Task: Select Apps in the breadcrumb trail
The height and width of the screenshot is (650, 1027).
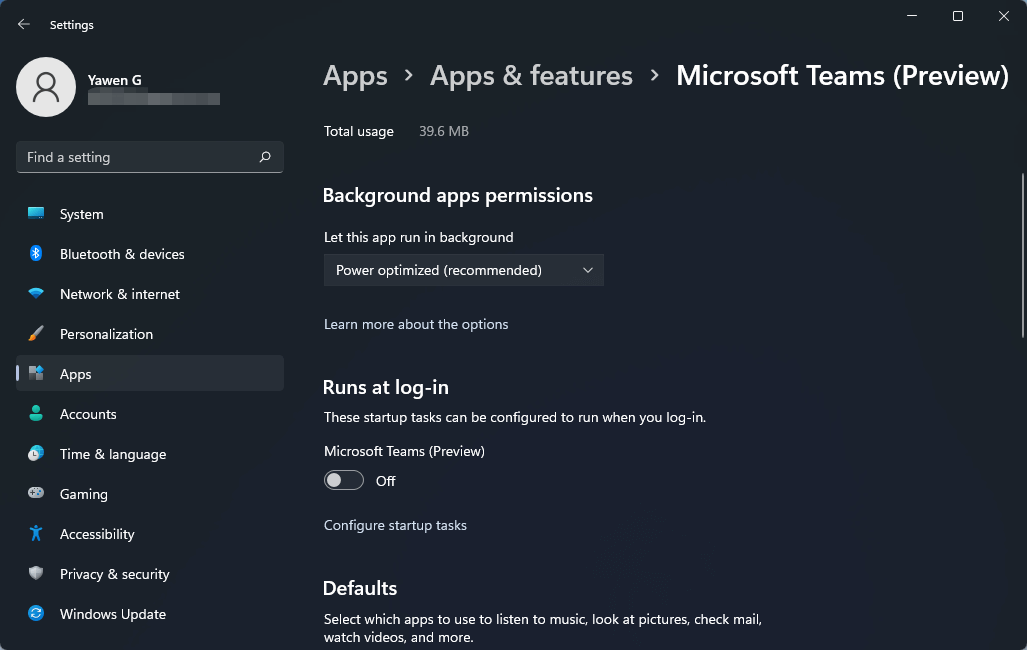Action: 355,75
